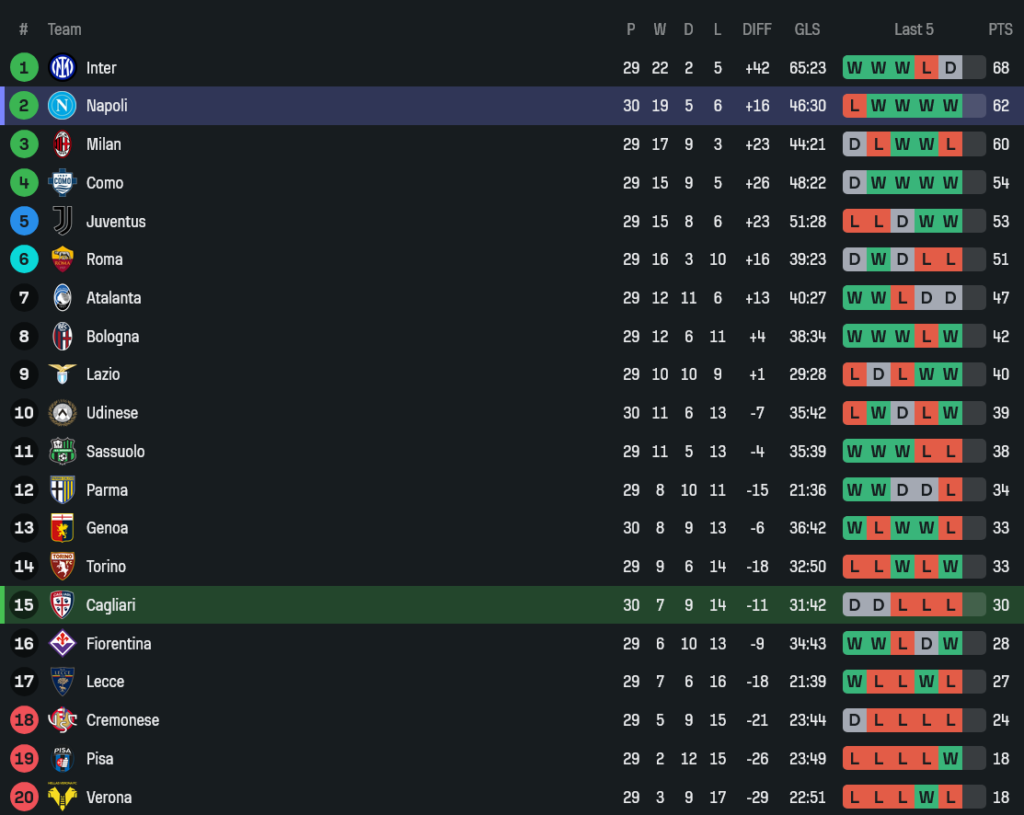Click the Inter club crest icon

click(62, 68)
